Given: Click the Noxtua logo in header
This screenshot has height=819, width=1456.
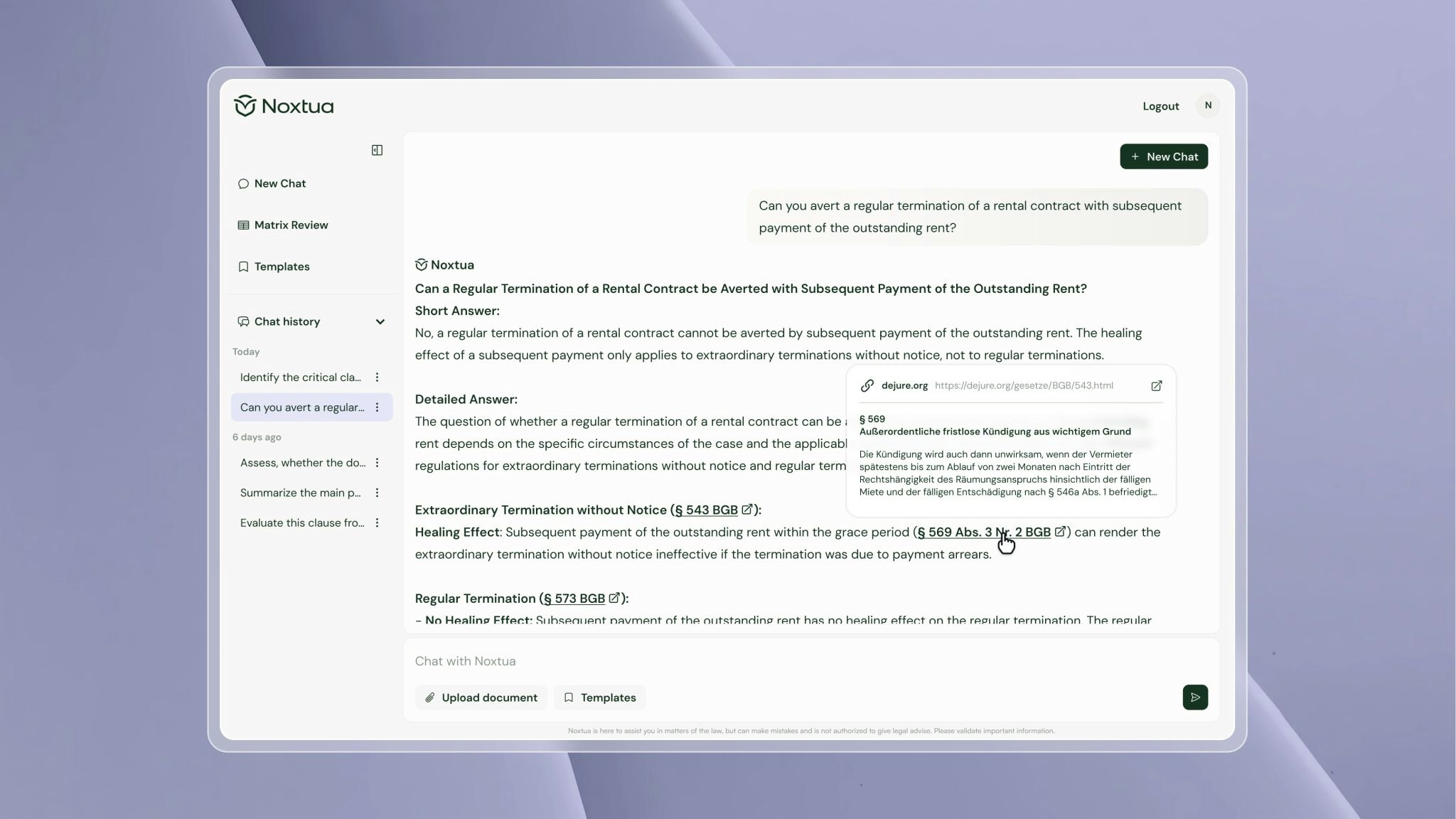Looking at the screenshot, I should tap(284, 106).
